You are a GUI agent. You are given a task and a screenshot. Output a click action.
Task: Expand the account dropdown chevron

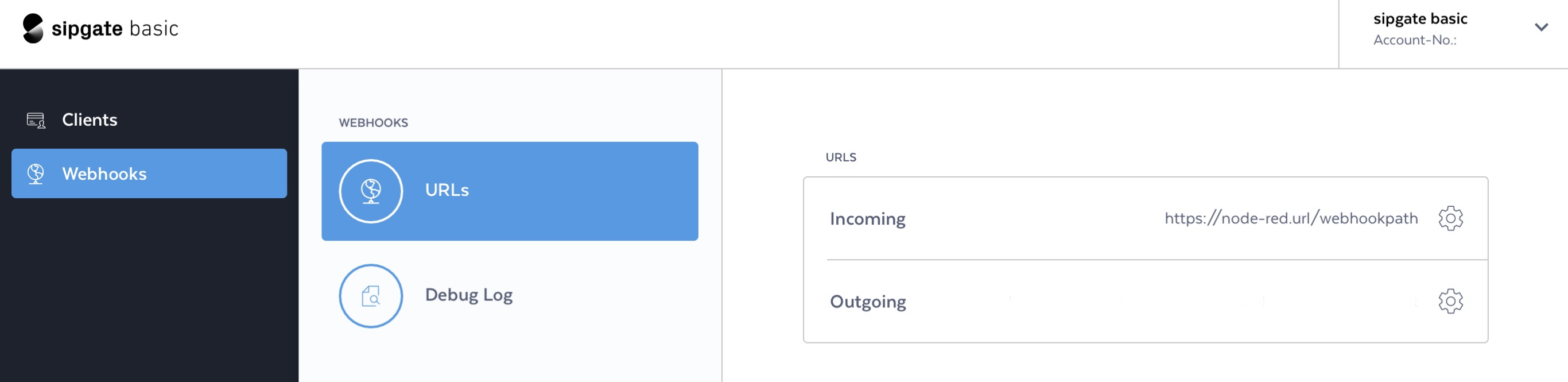click(1540, 28)
